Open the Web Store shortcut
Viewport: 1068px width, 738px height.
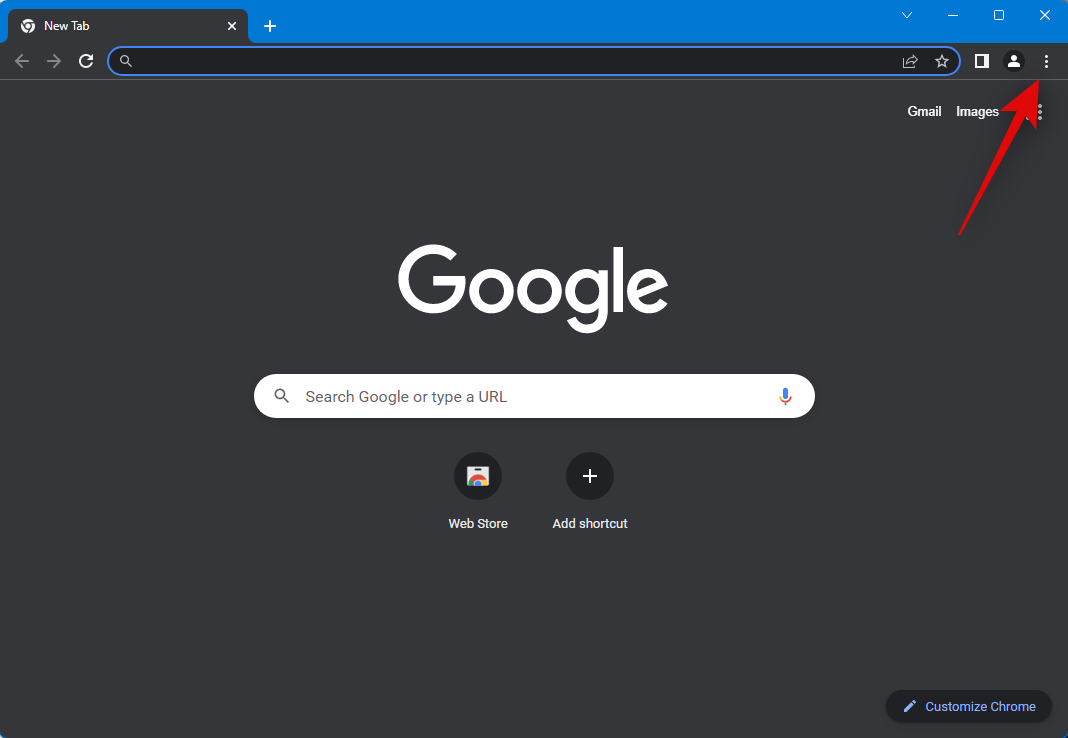[478, 476]
